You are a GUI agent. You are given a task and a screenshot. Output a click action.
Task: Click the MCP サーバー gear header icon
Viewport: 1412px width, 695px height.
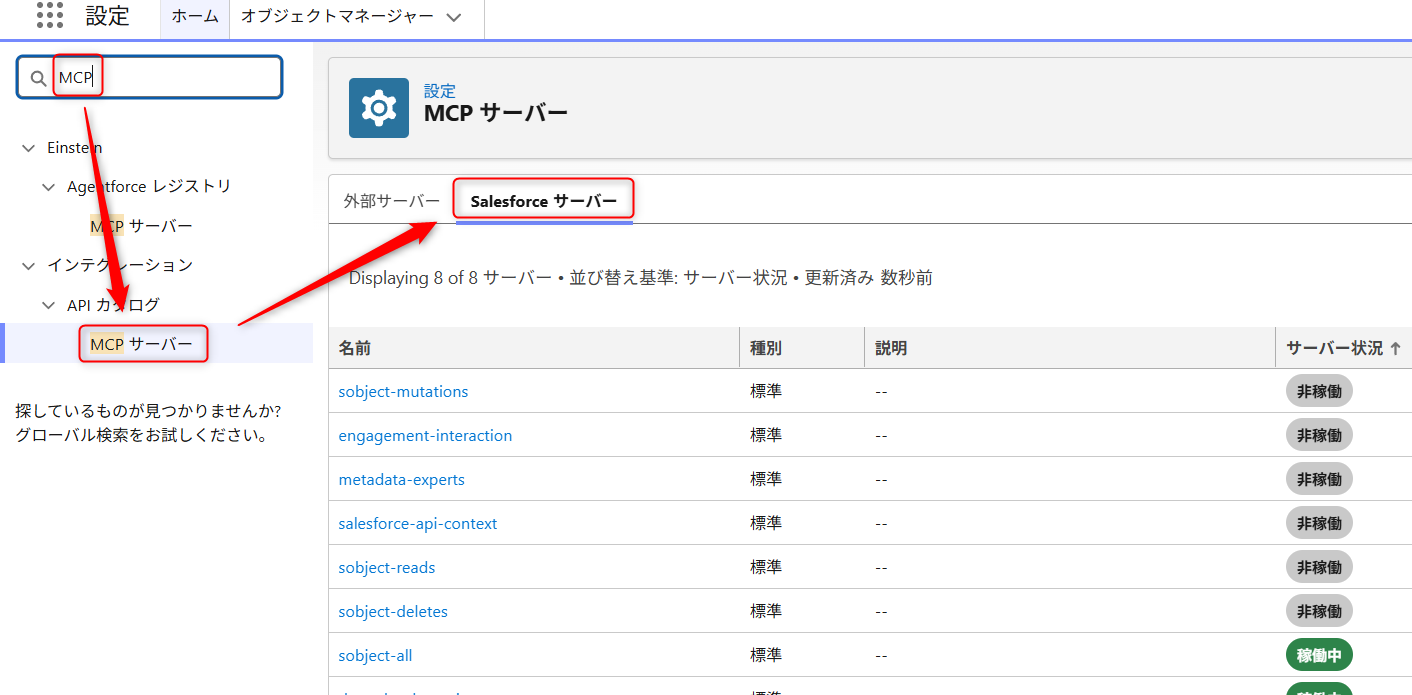tap(379, 107)
